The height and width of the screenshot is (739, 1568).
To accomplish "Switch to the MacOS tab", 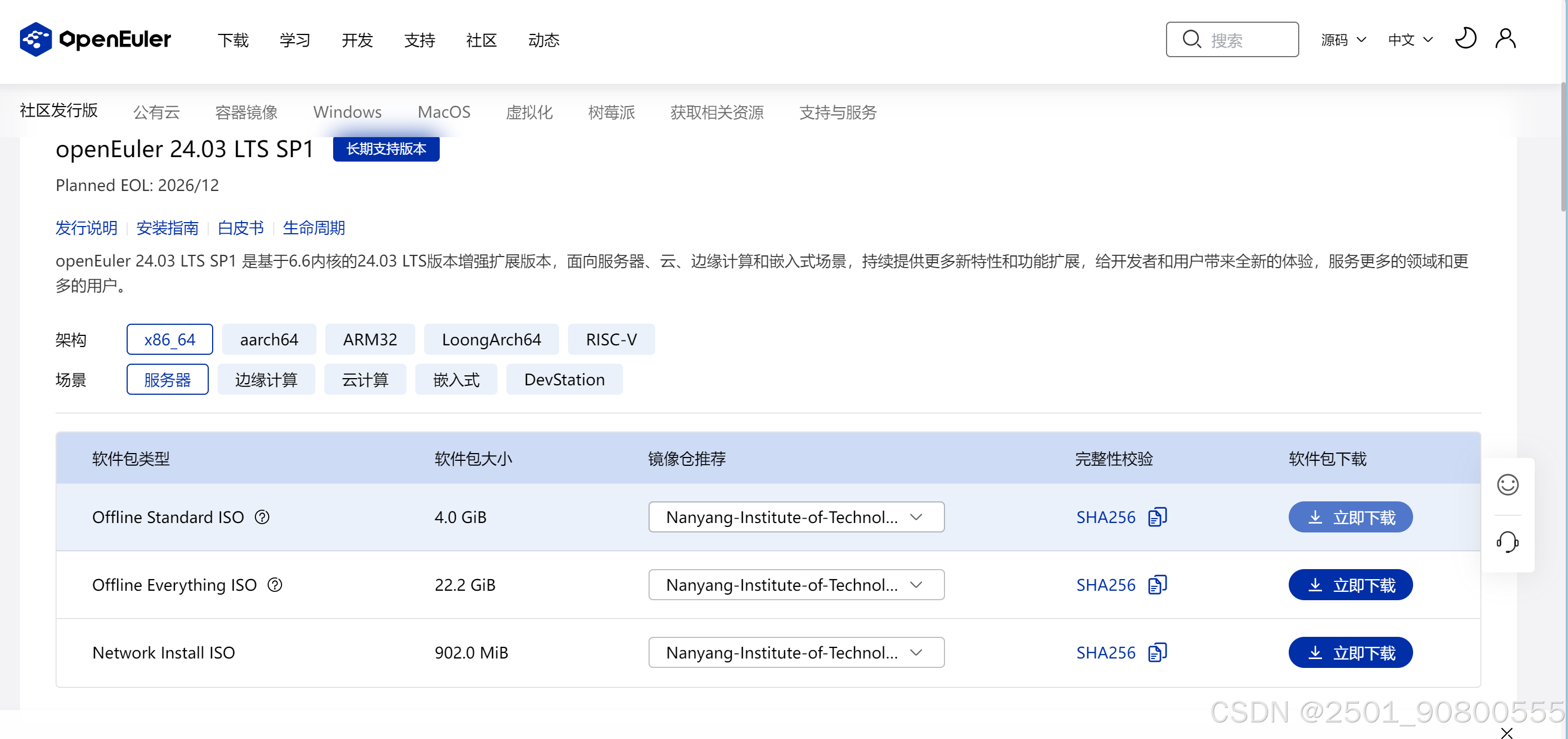I will click(x=444, y=112).
